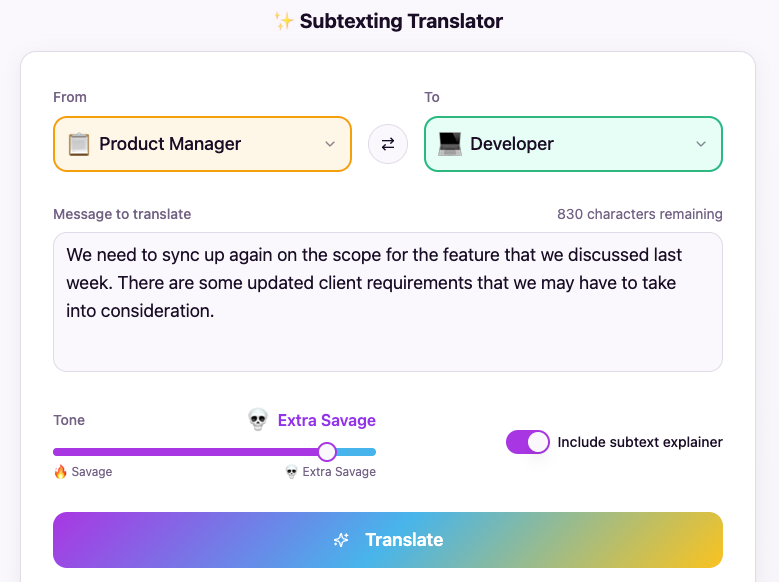Open the To Developer dropdown
Screen dimensions: 779x582
573,144
